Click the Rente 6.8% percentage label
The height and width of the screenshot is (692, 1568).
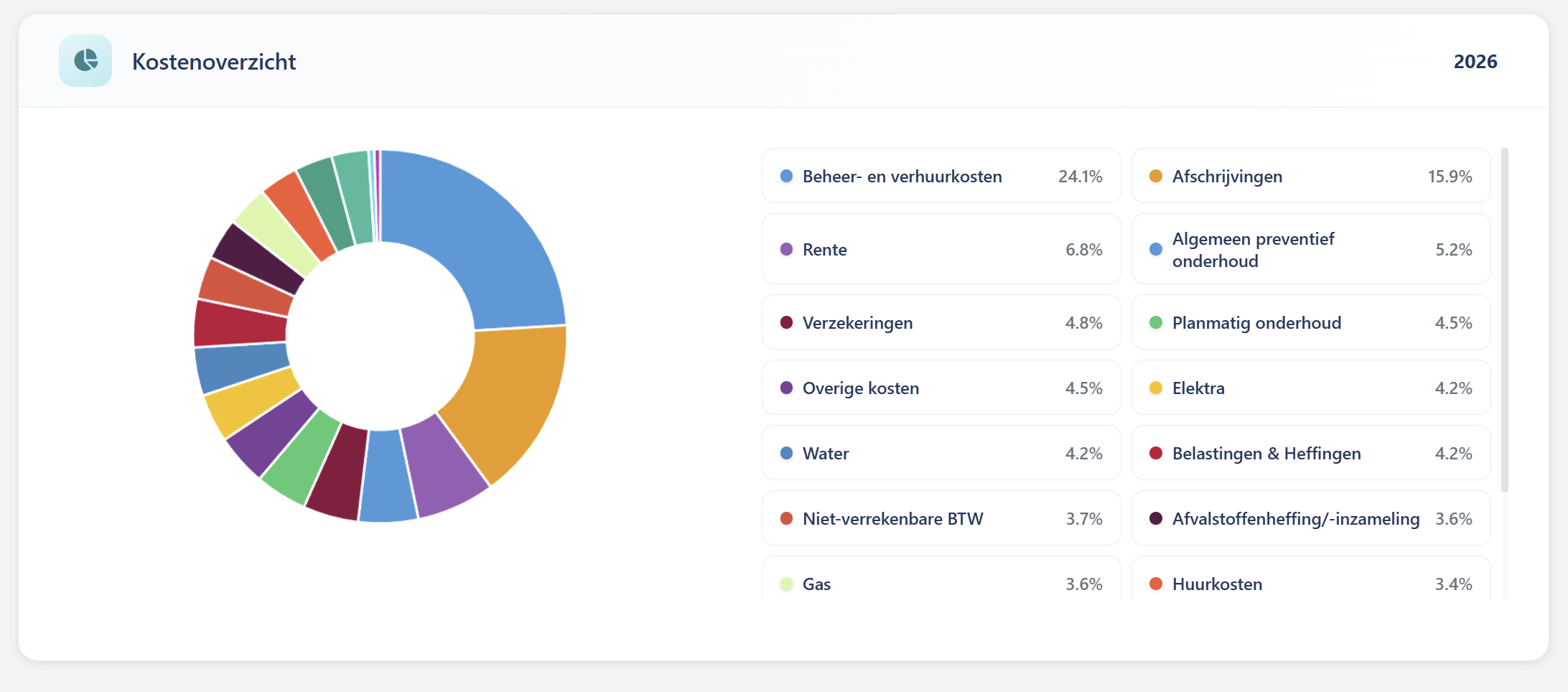coord(1084,249)
